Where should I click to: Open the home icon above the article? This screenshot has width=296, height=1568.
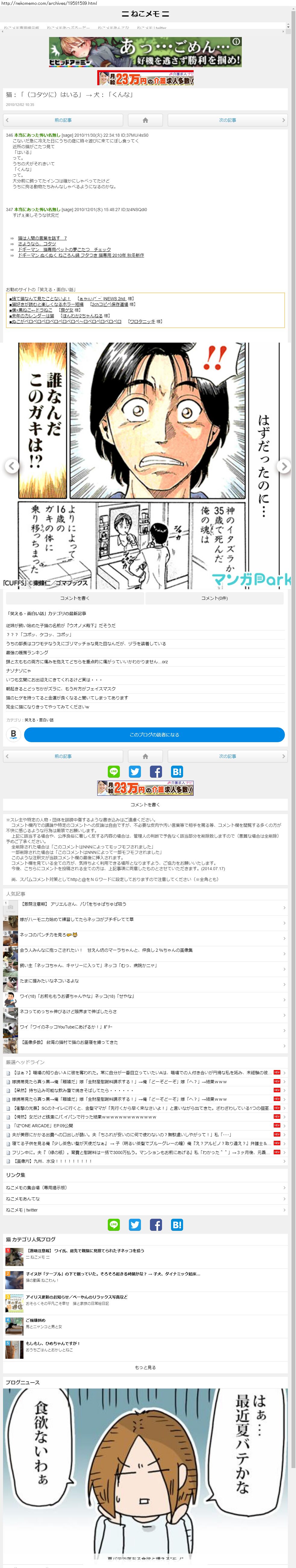pos(145,120)
